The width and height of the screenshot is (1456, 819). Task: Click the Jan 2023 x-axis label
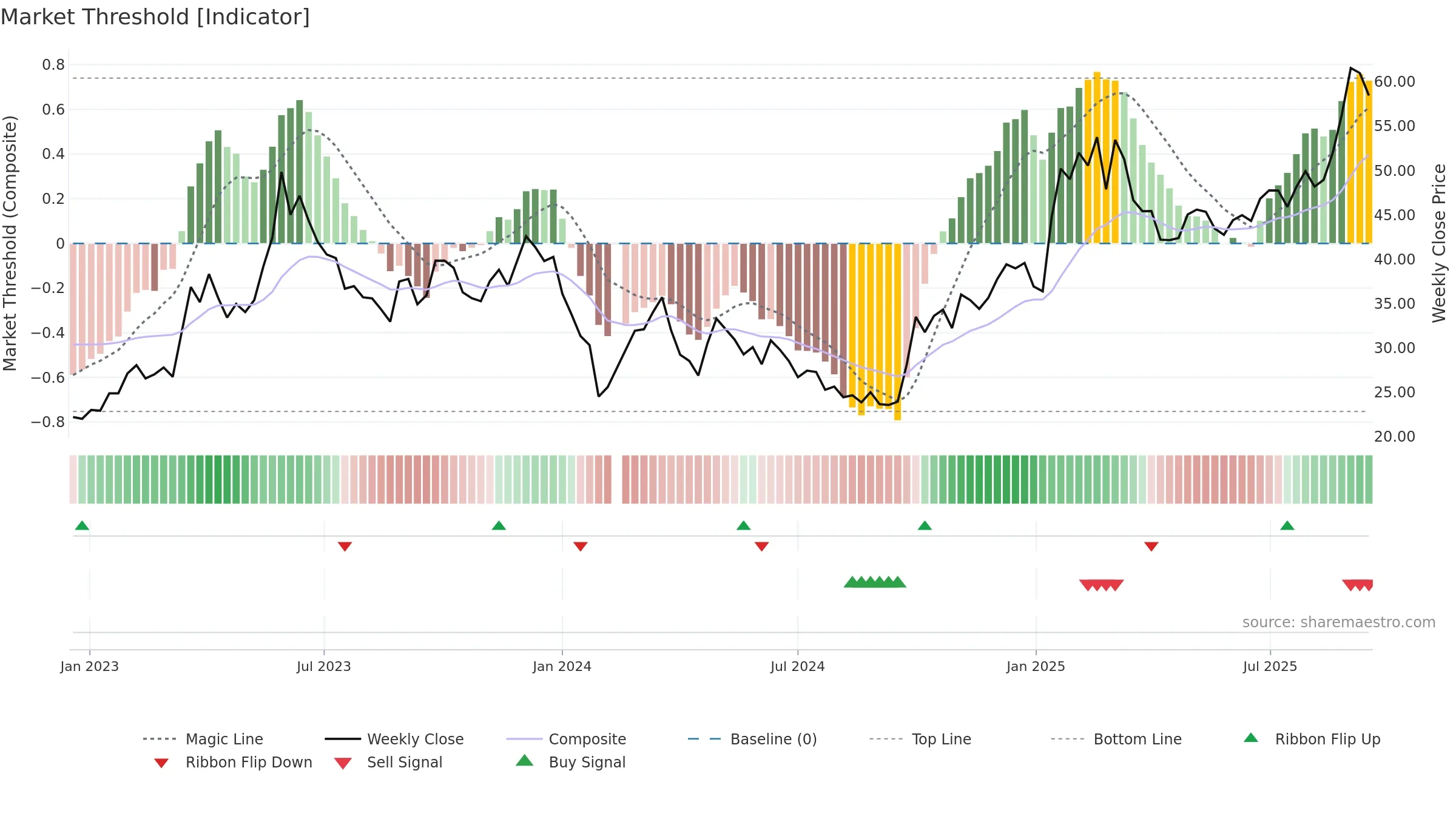pos(90,666)
